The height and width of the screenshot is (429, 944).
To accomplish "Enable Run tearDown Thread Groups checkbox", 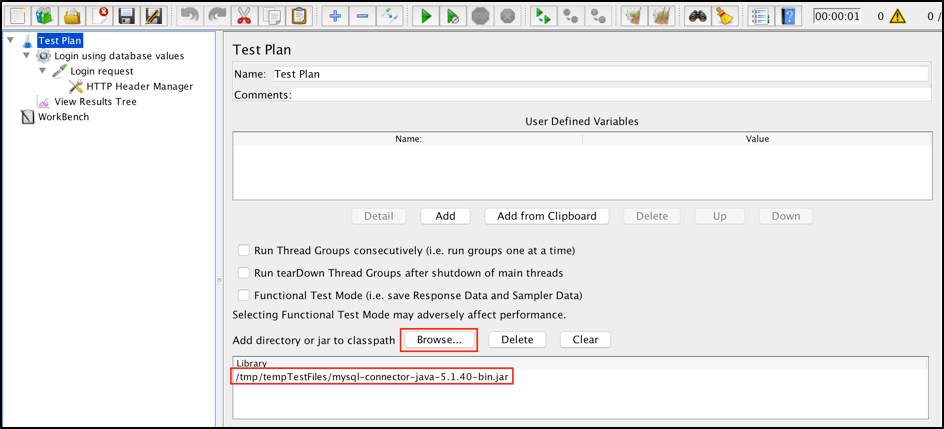I will (x=244, y=273).
